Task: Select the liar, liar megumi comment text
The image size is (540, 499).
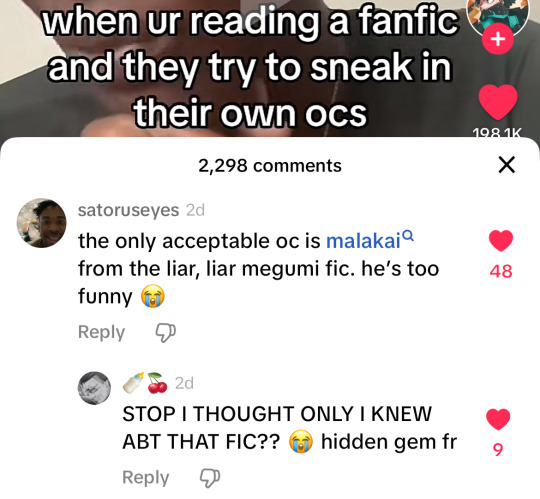Action: [259, 269]
